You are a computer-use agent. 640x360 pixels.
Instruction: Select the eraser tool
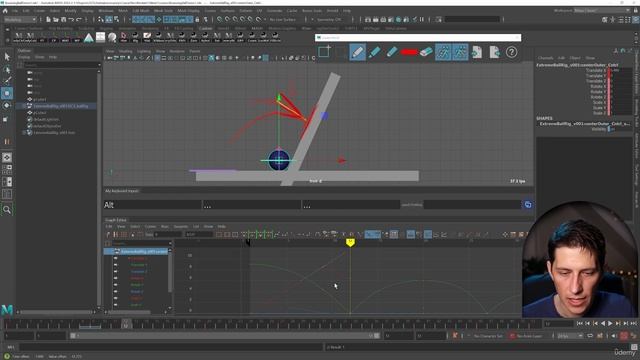click(426, 52)
